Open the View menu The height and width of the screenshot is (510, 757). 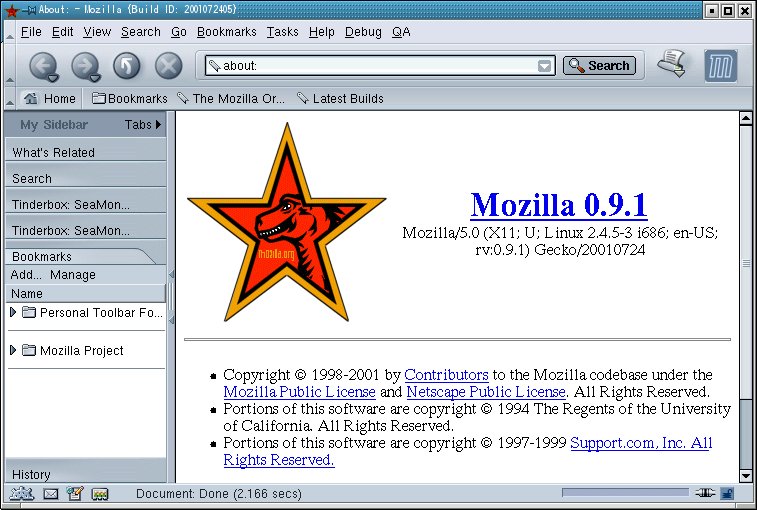97,32
